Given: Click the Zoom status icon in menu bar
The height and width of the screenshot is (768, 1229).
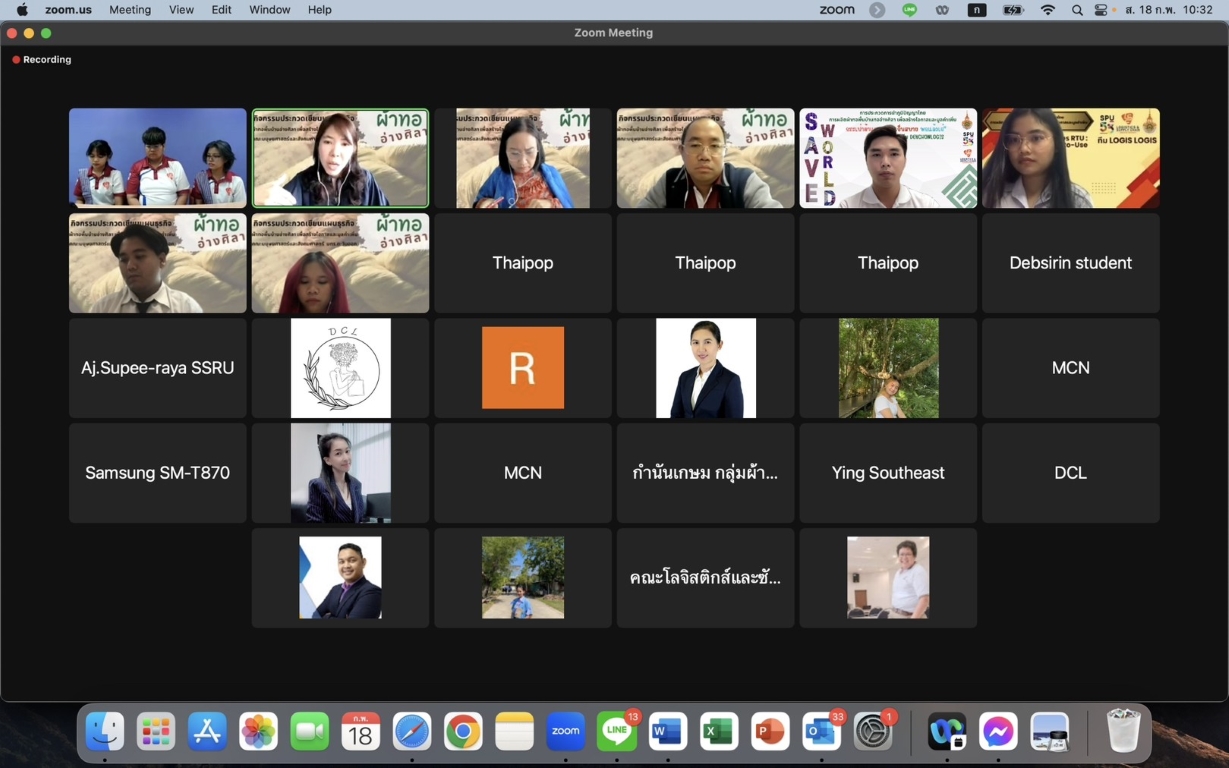Looking at the screenshot, I should [836, 10].
